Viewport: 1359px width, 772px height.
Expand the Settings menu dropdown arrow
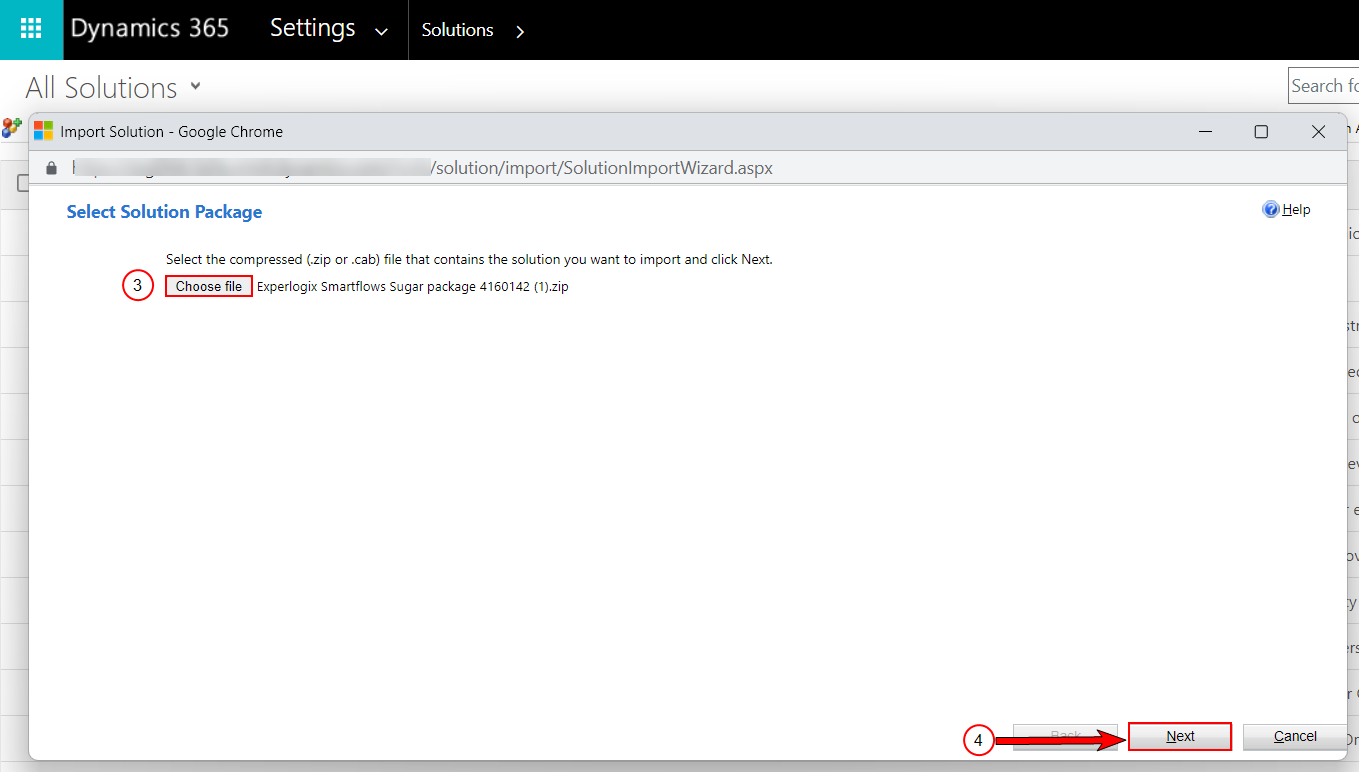click(x=381, y=32)
